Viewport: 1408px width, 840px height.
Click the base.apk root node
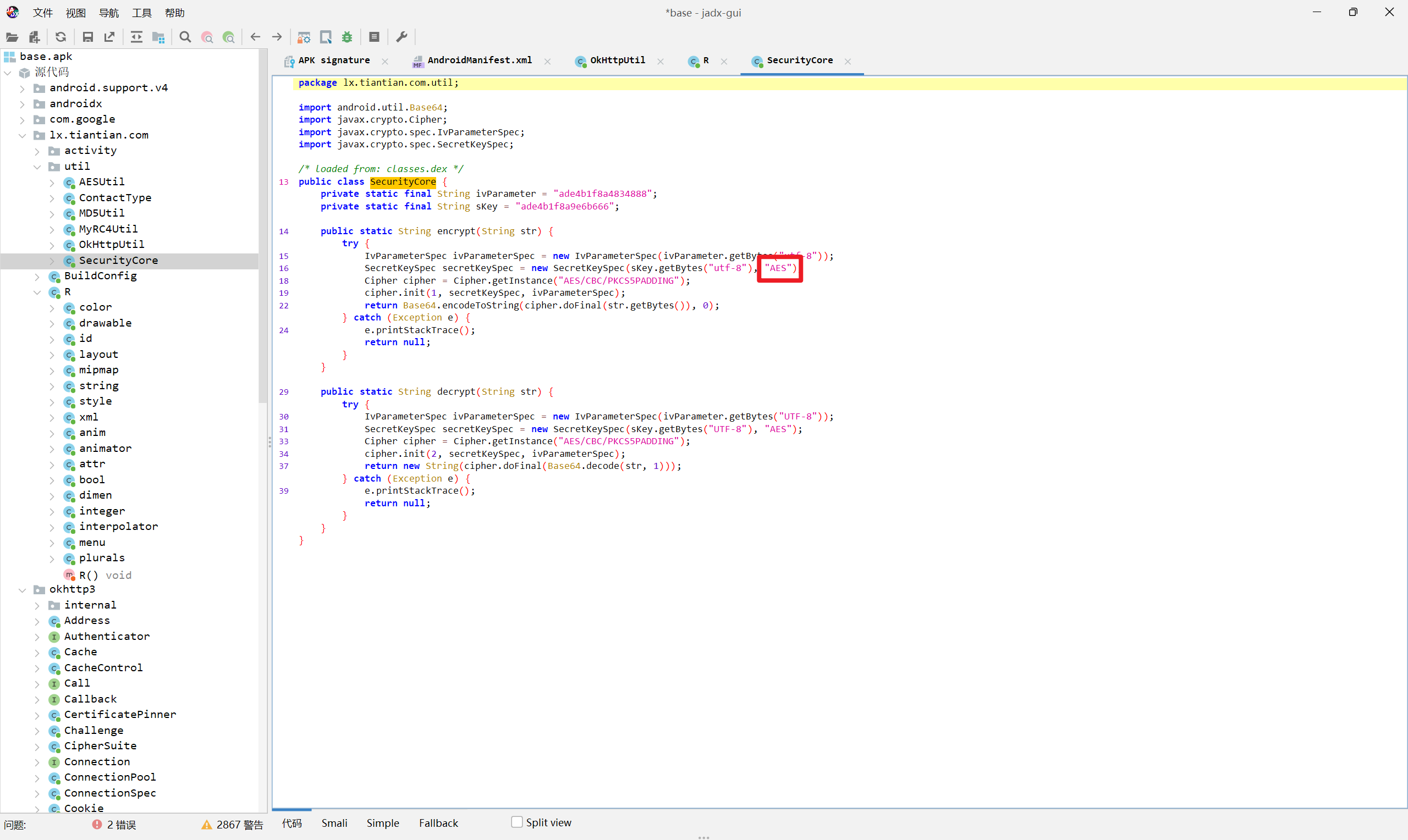click(x=45, y=57)
